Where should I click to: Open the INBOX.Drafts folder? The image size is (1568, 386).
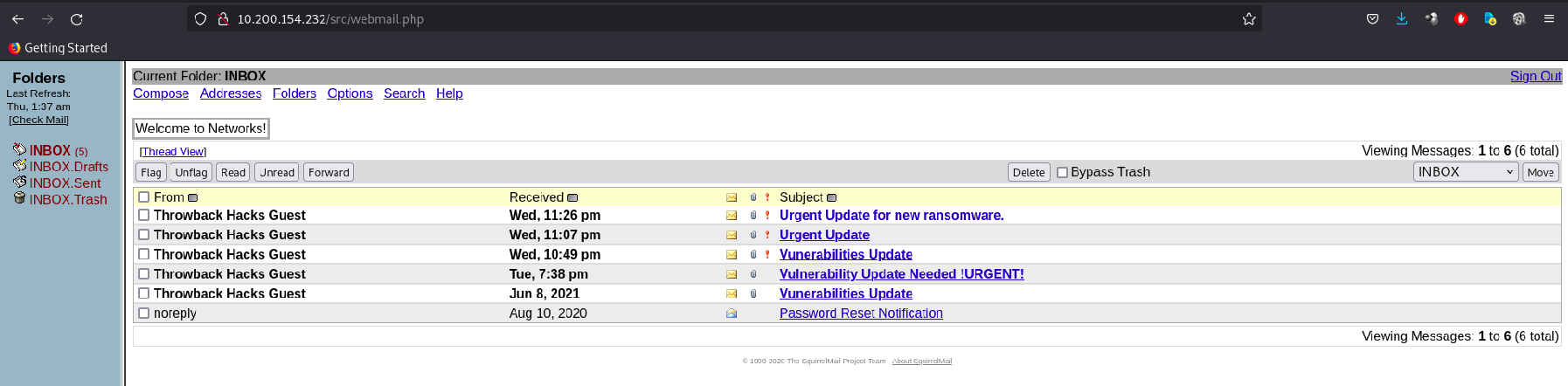click(68, 167)
